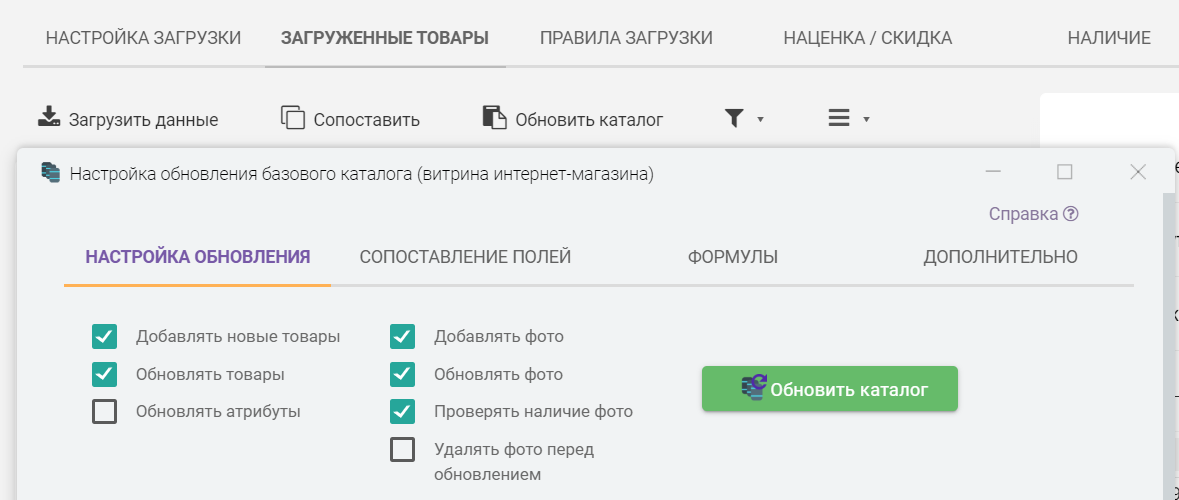
Task: Open the Формулы tab
Action: click(x=732, y=257)
